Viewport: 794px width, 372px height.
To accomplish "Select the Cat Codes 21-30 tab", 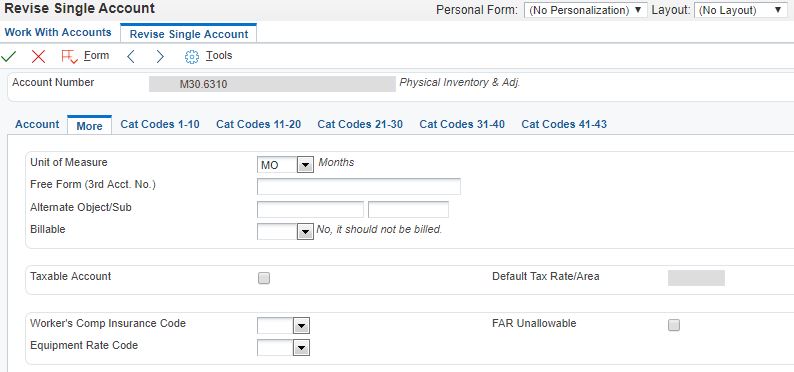I will click(360, 125).
